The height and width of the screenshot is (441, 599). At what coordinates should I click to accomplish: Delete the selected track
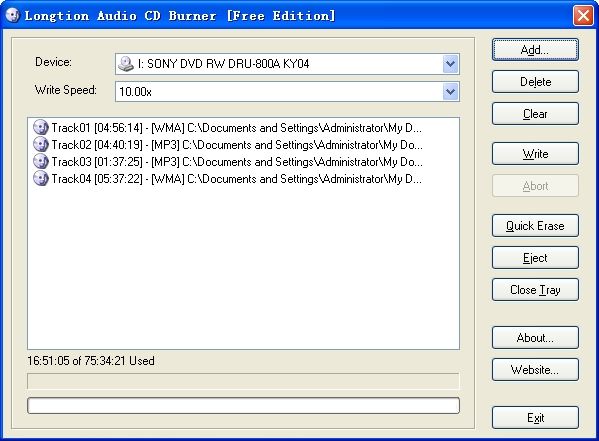pos(535,81)
